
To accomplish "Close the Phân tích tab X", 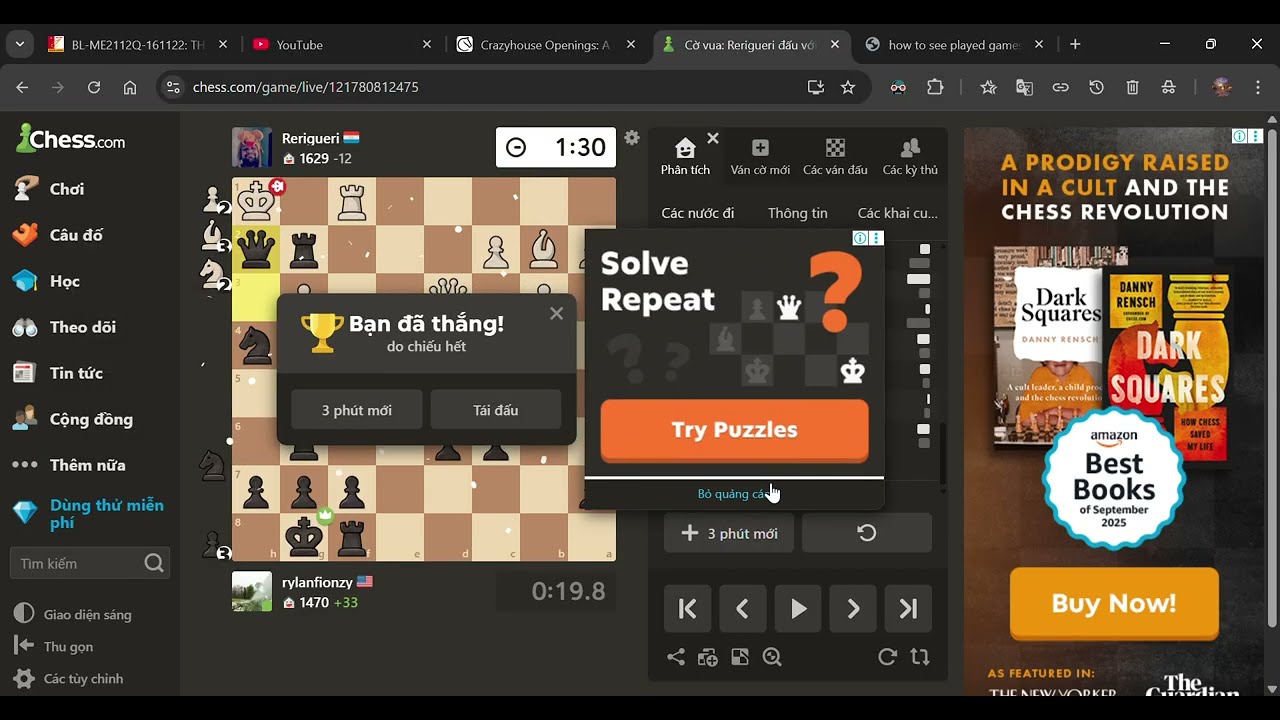I will pos(713,138).
